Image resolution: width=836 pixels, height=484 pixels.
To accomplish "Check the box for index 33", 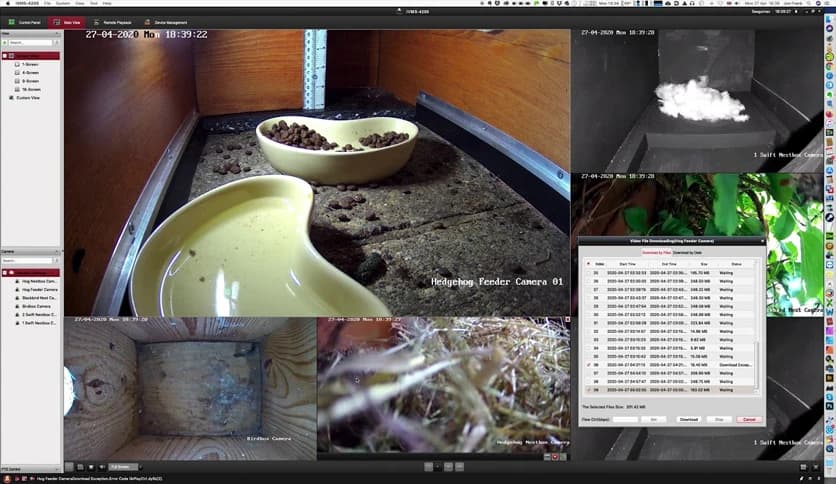I will point(589,340).
